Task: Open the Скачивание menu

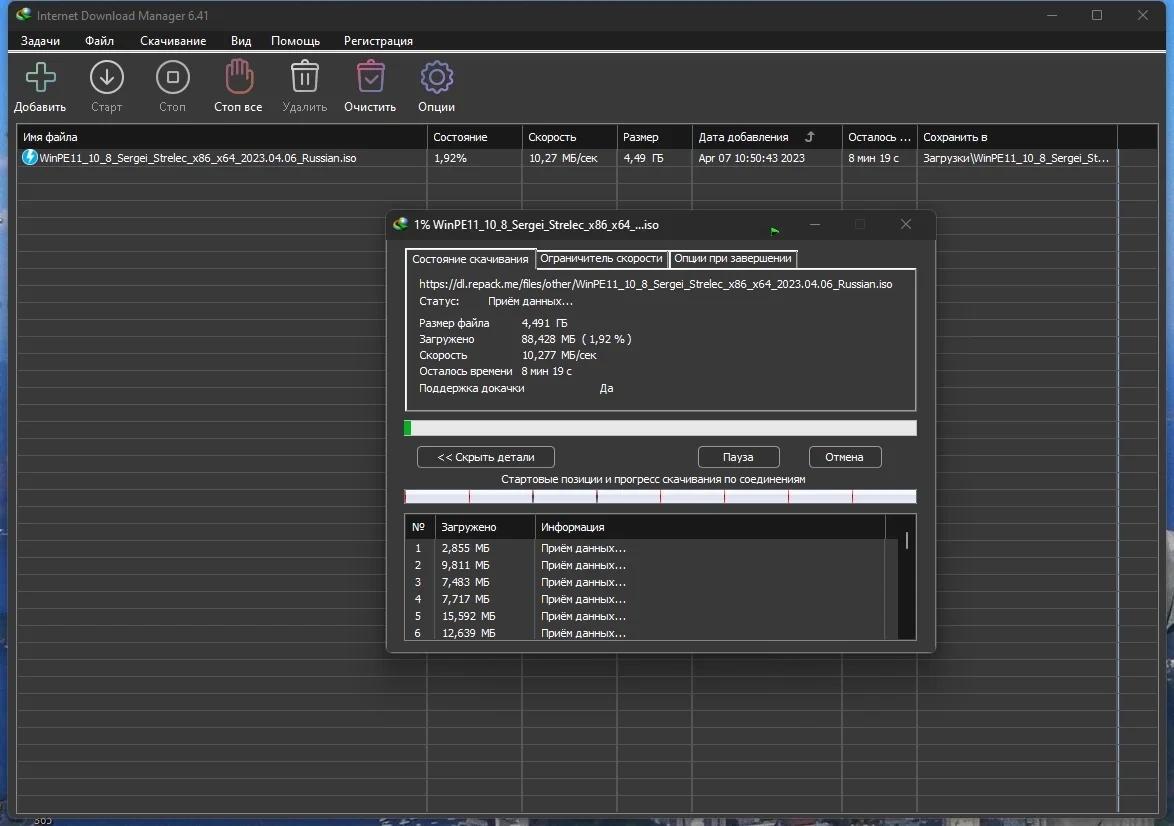Action: pyautogui.click(x=173, y=41)
